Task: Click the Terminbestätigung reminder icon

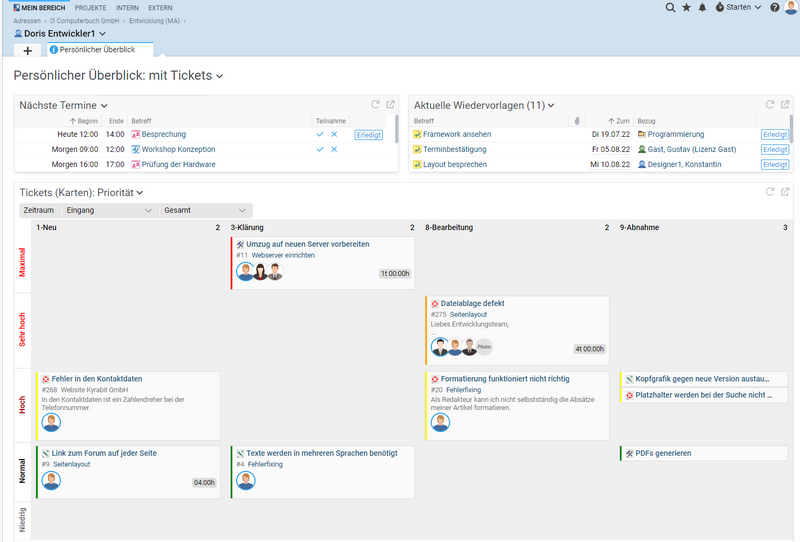Action: click(417, 150)
